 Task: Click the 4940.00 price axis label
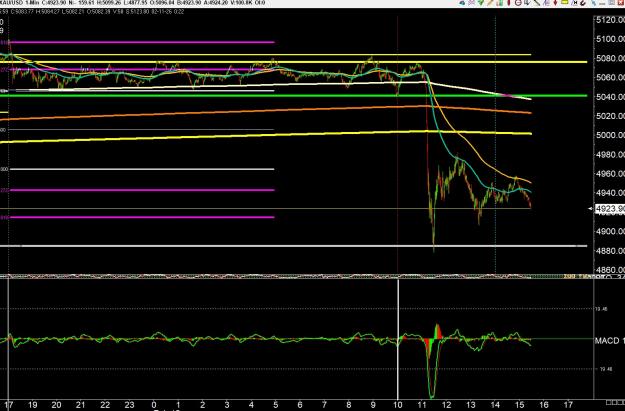(610, 193)
